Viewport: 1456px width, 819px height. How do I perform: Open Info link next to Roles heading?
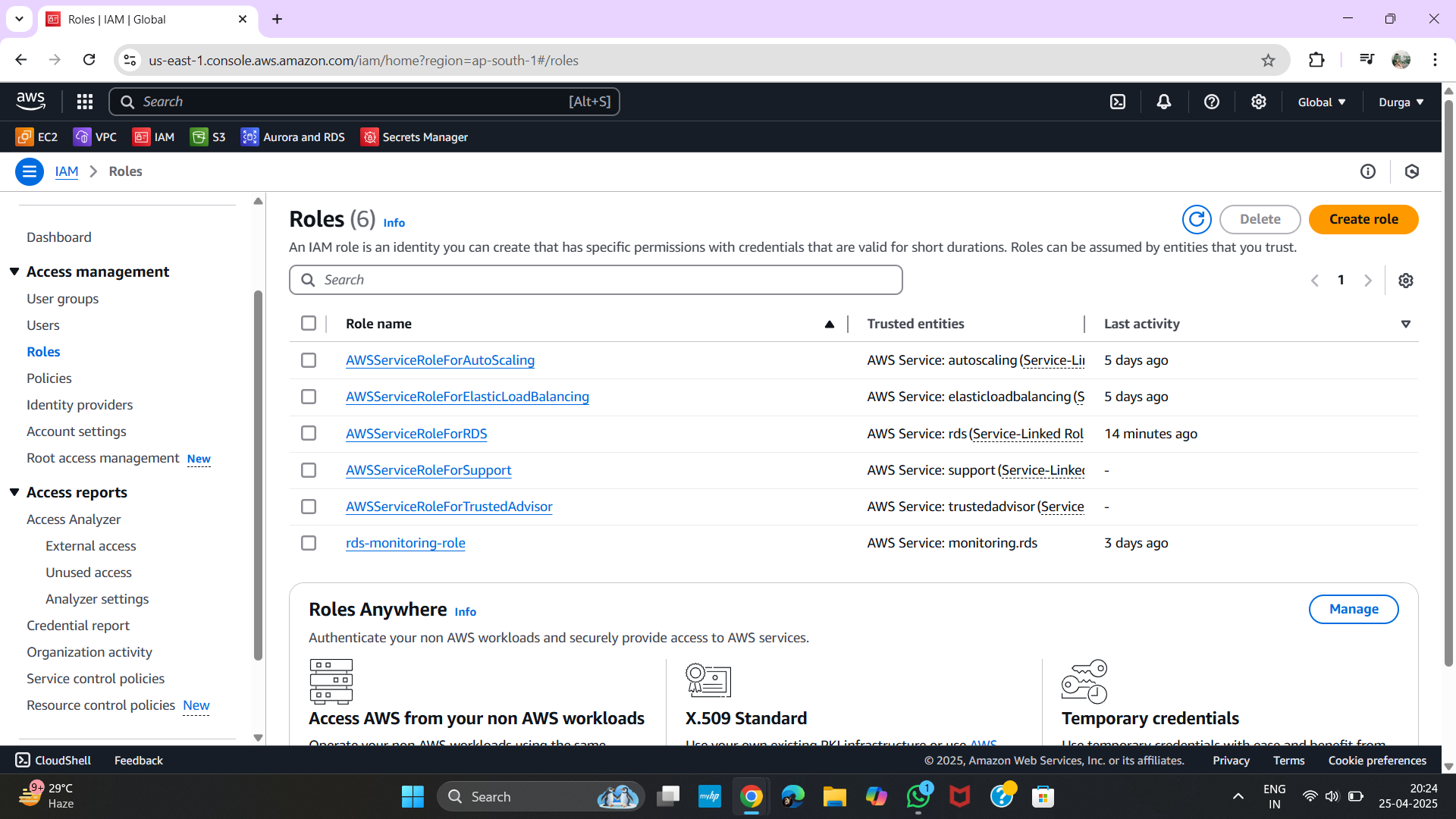[394, 223]
